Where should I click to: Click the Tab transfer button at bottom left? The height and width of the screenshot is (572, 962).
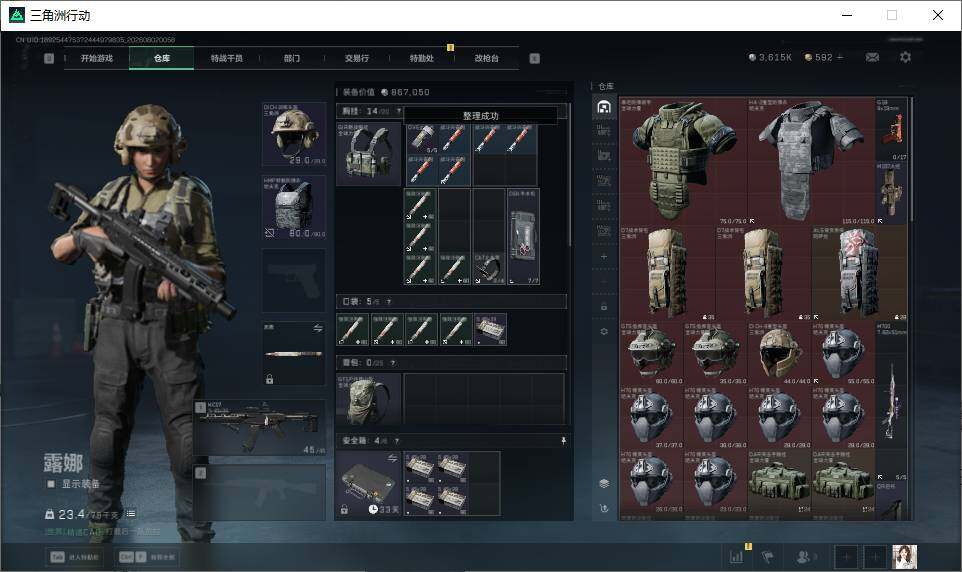pyautogui.click(x=74, y=557)
